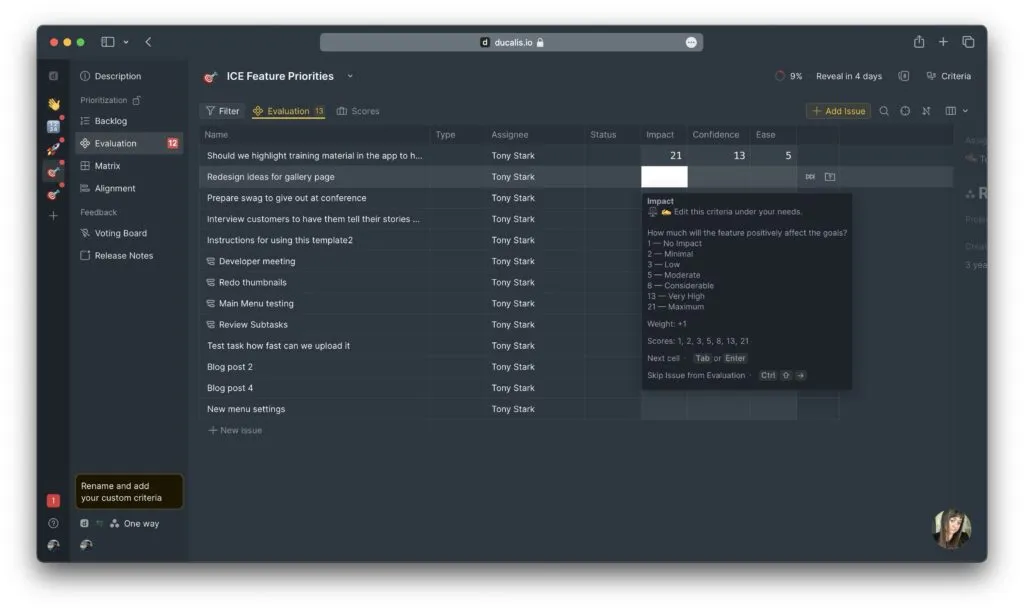
Task: Open sorting options via the sort icon
Action: click(x=926, y=110)
